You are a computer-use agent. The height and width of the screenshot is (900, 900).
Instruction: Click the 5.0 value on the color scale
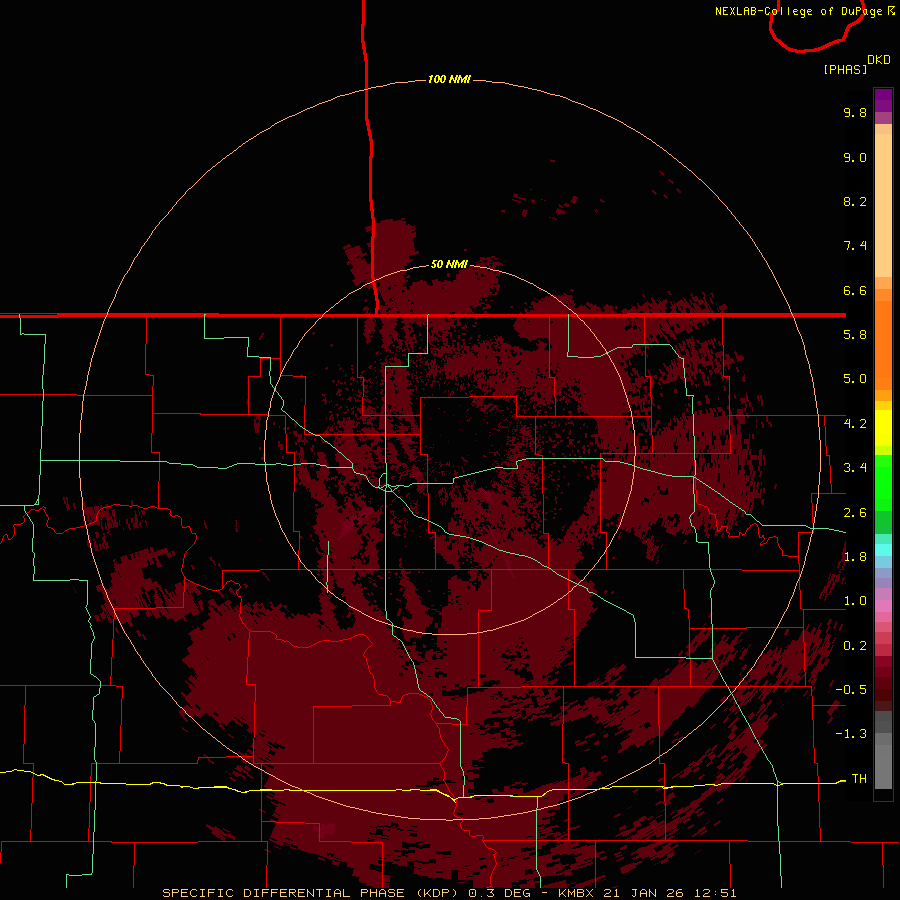(855, 379)
